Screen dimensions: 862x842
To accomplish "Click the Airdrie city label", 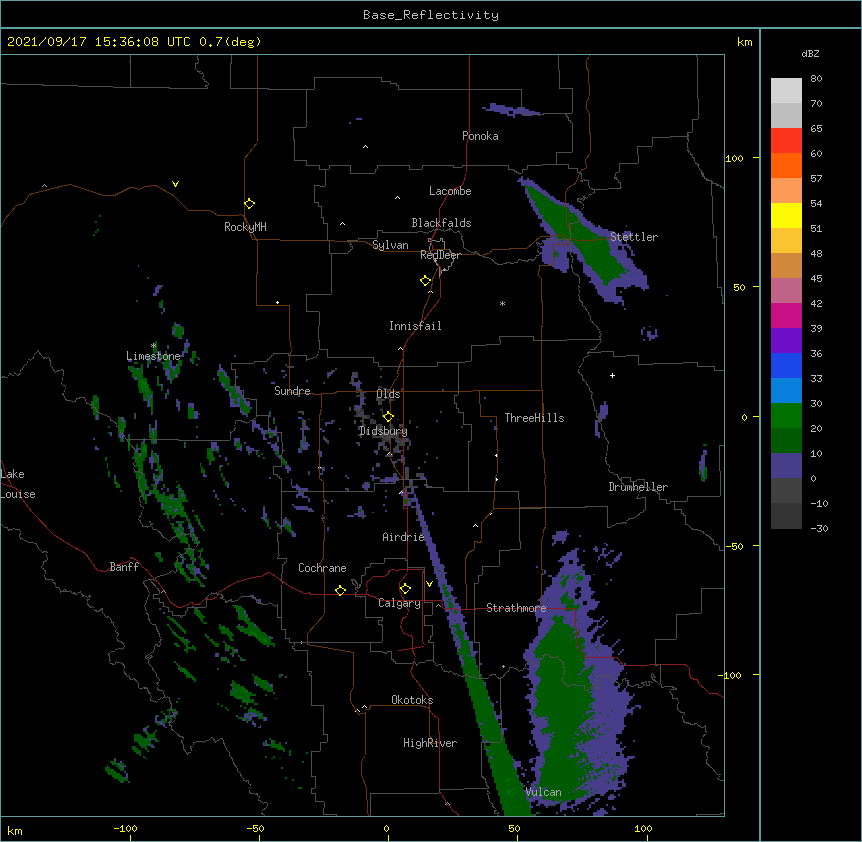I will [404, 537].
